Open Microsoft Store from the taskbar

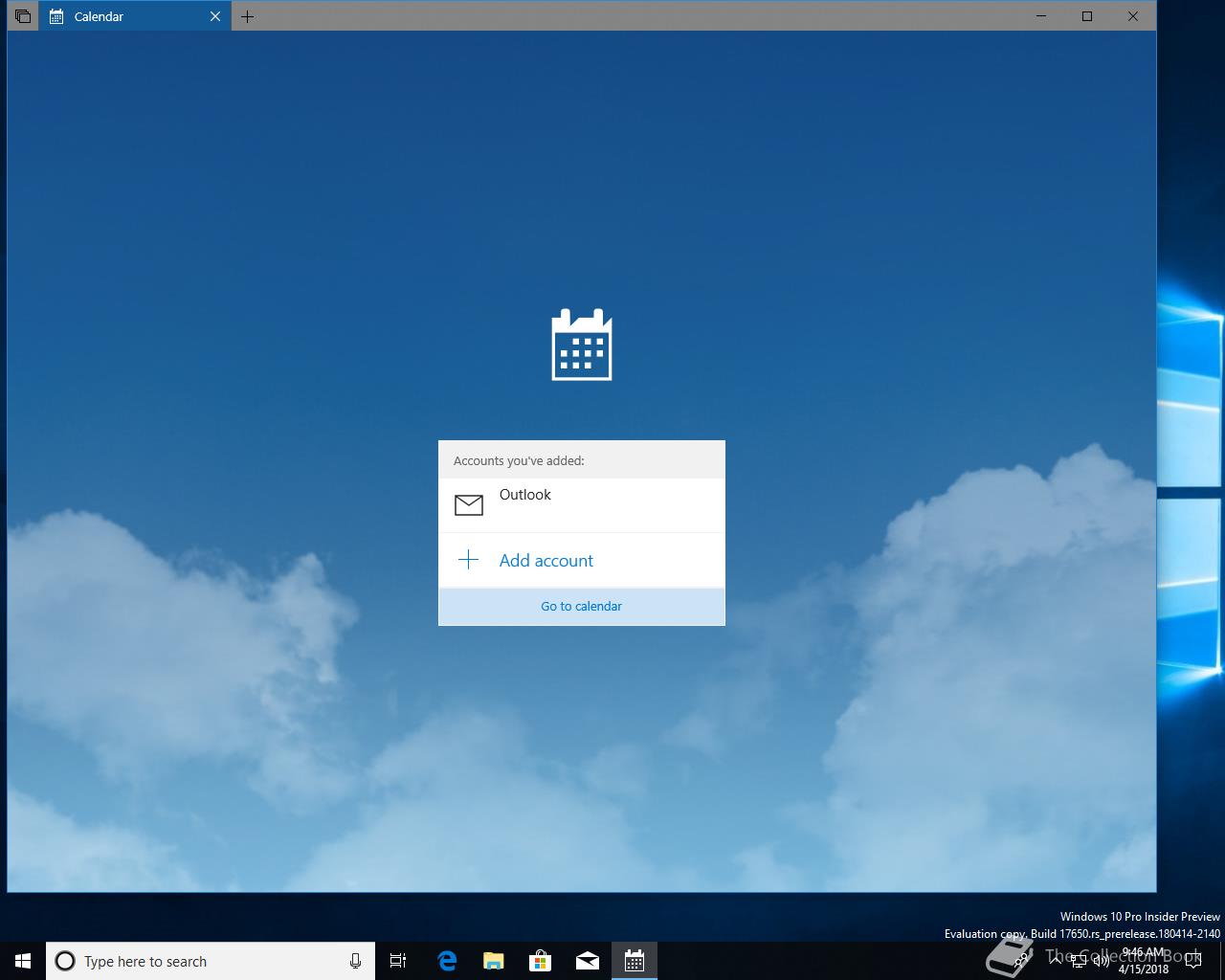coord(541,961)
